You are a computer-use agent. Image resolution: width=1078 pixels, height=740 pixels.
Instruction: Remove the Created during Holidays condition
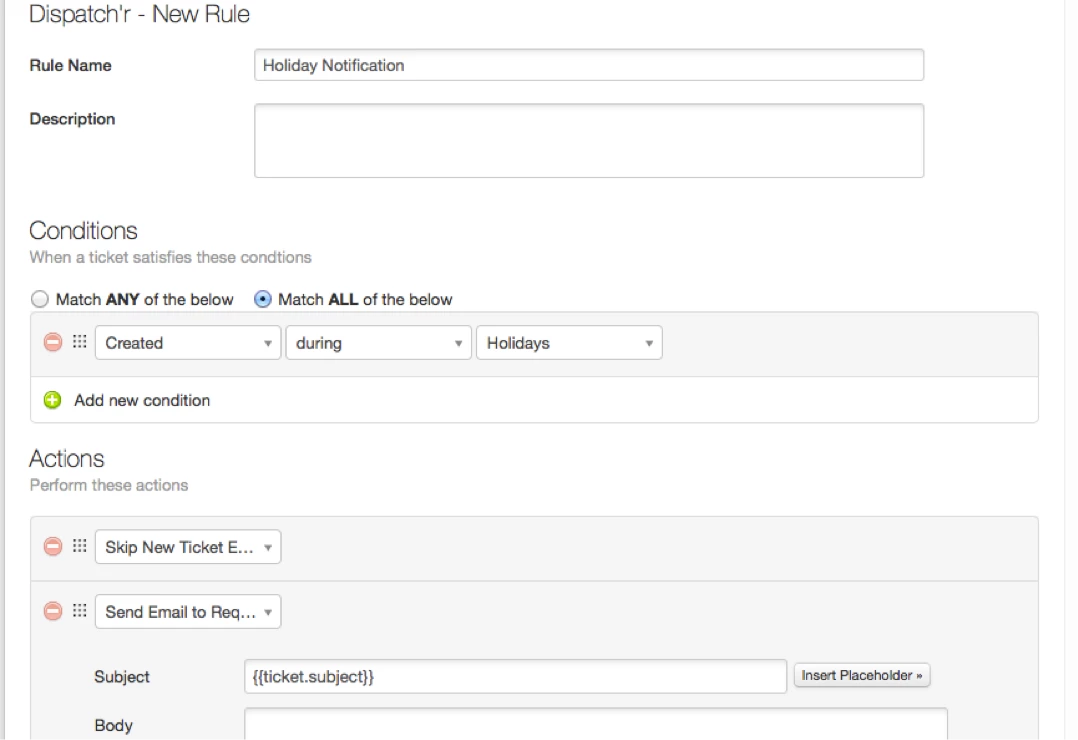53,342
